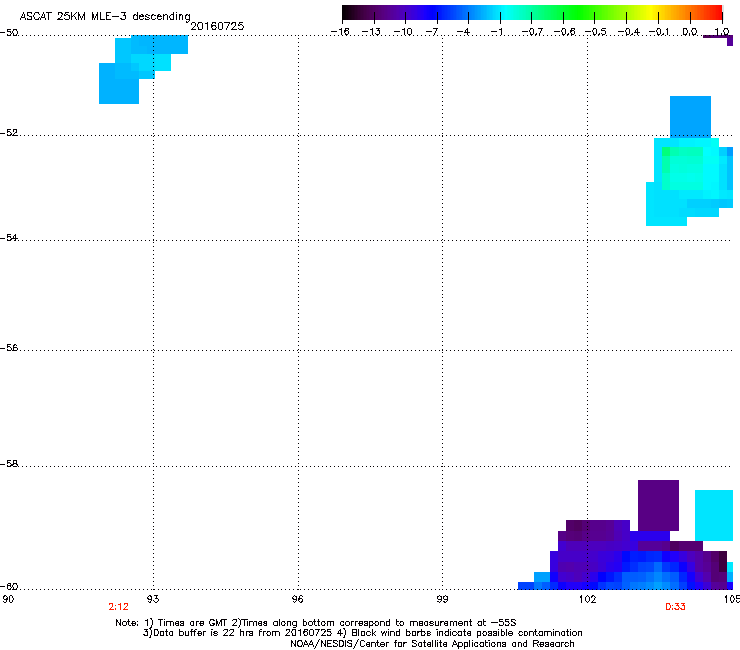Click the "90" longitude axis label
This screenshot has width=740, height=650.
[8, 599]
